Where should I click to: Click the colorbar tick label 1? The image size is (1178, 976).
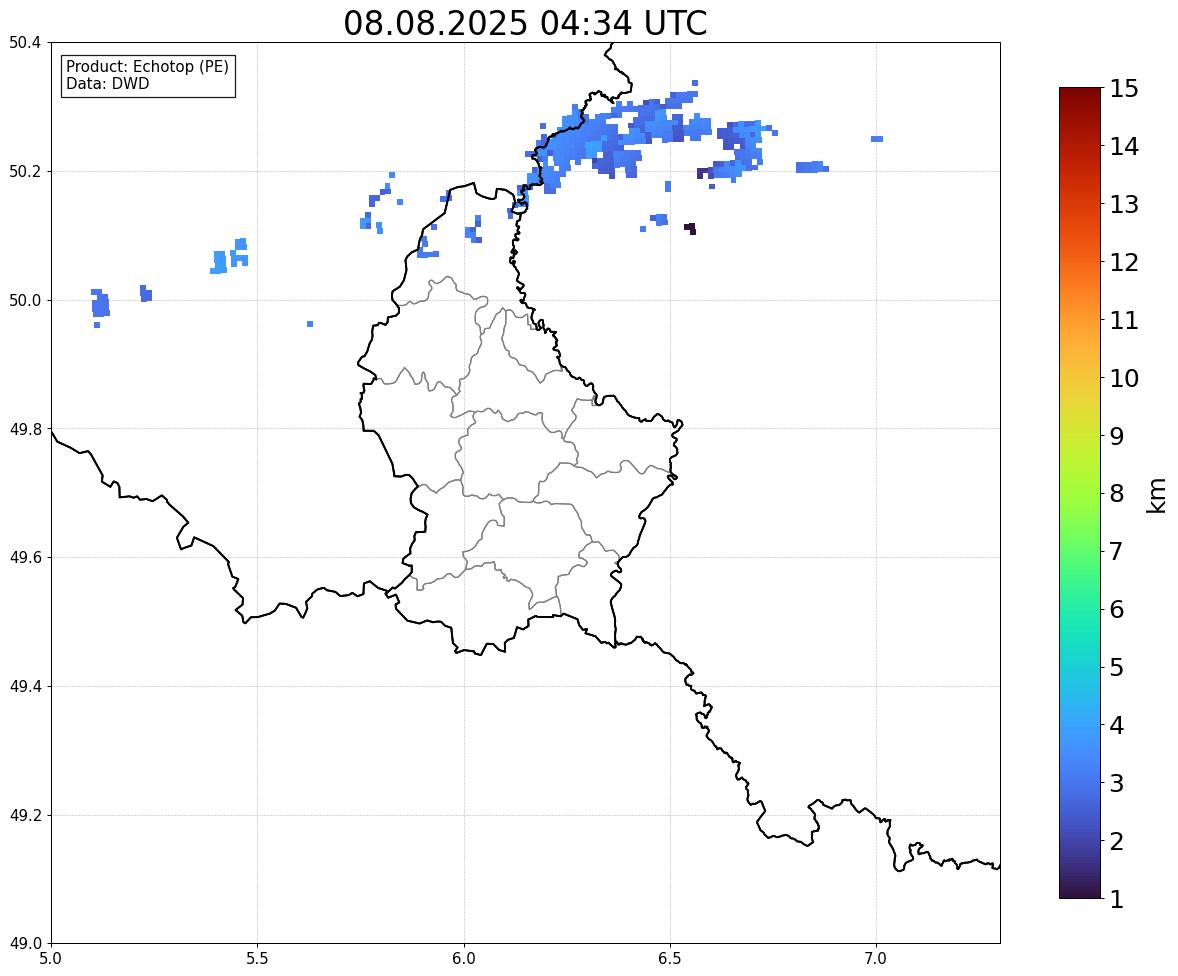coord(1117,899)
